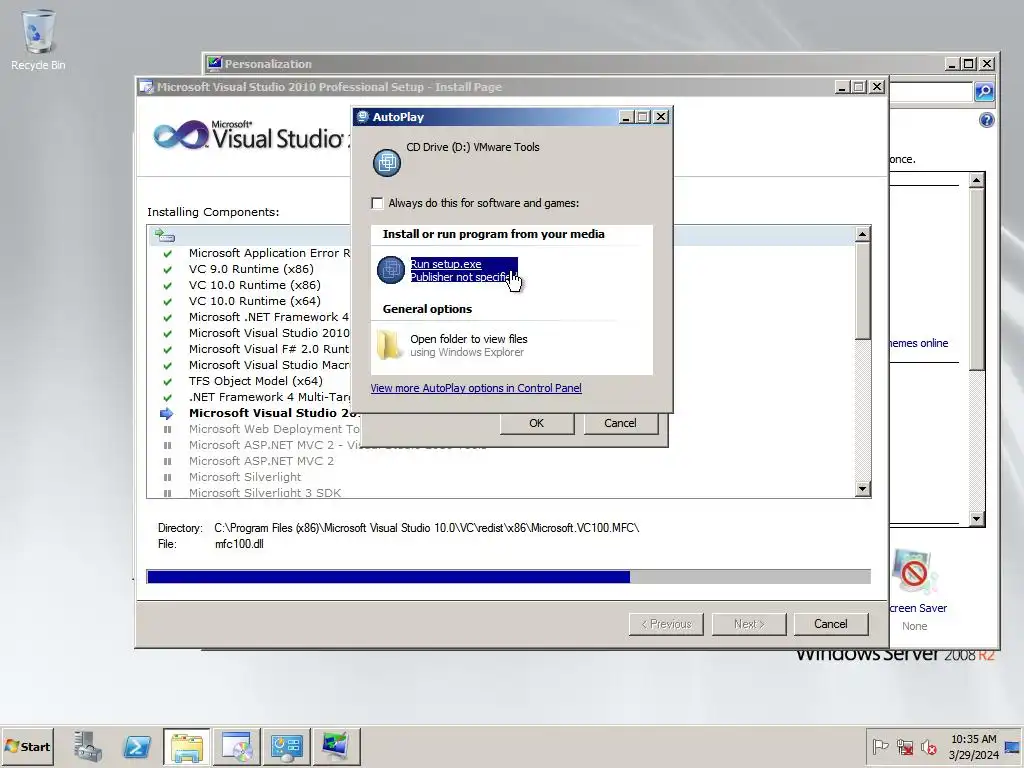
Task: Select VC 10.0 Runtime (x64) row
Action: pyautogui.click(x=255, y=301)
